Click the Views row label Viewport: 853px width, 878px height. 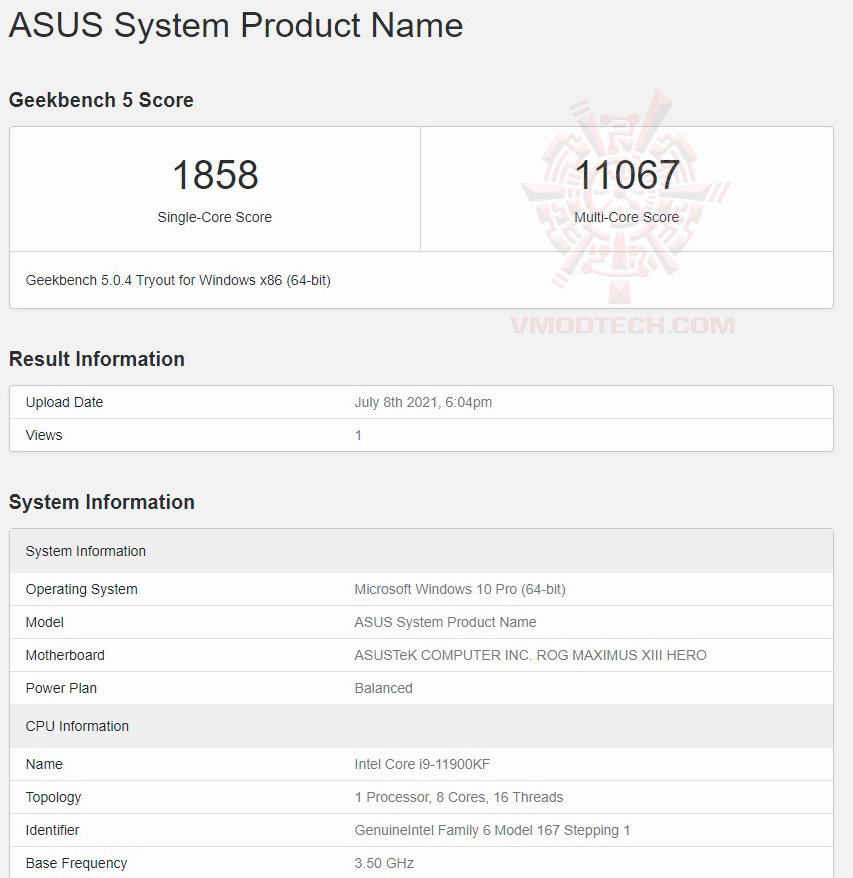44,435
